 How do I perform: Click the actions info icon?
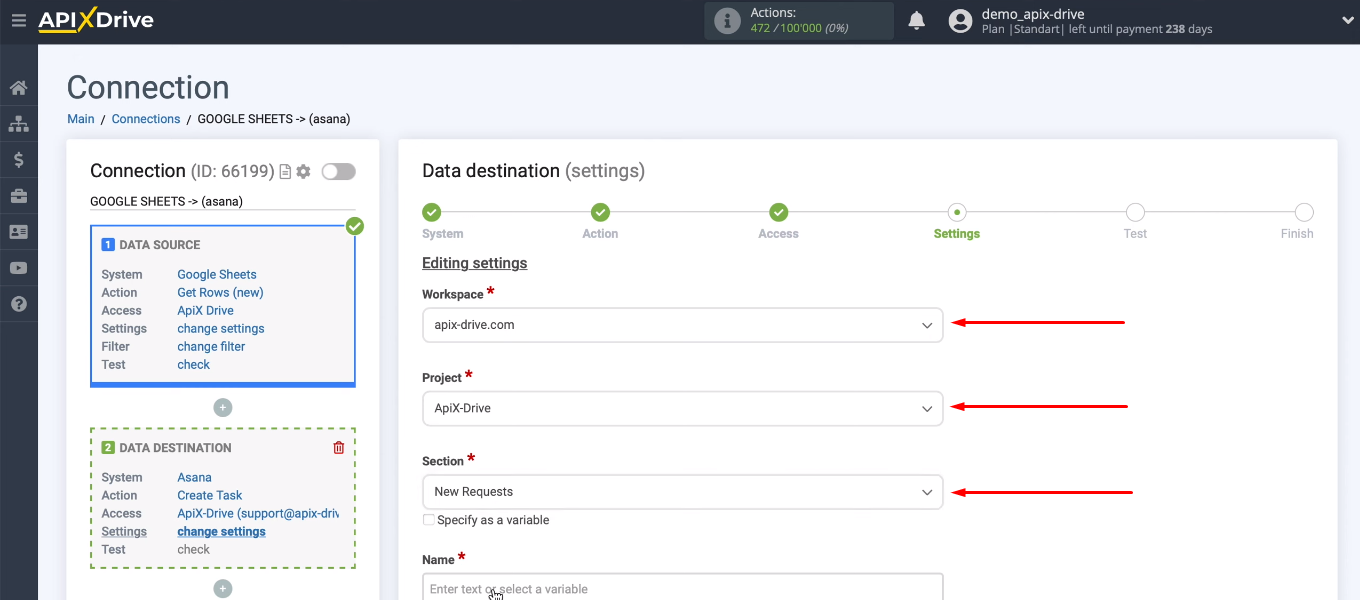tap(728, 21)
